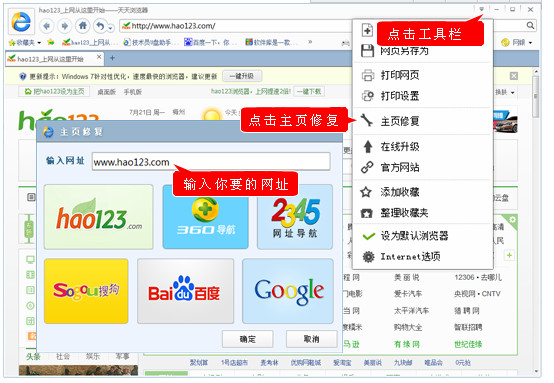Open the 收藏夹 favorites dropdown

coord(25,42)
